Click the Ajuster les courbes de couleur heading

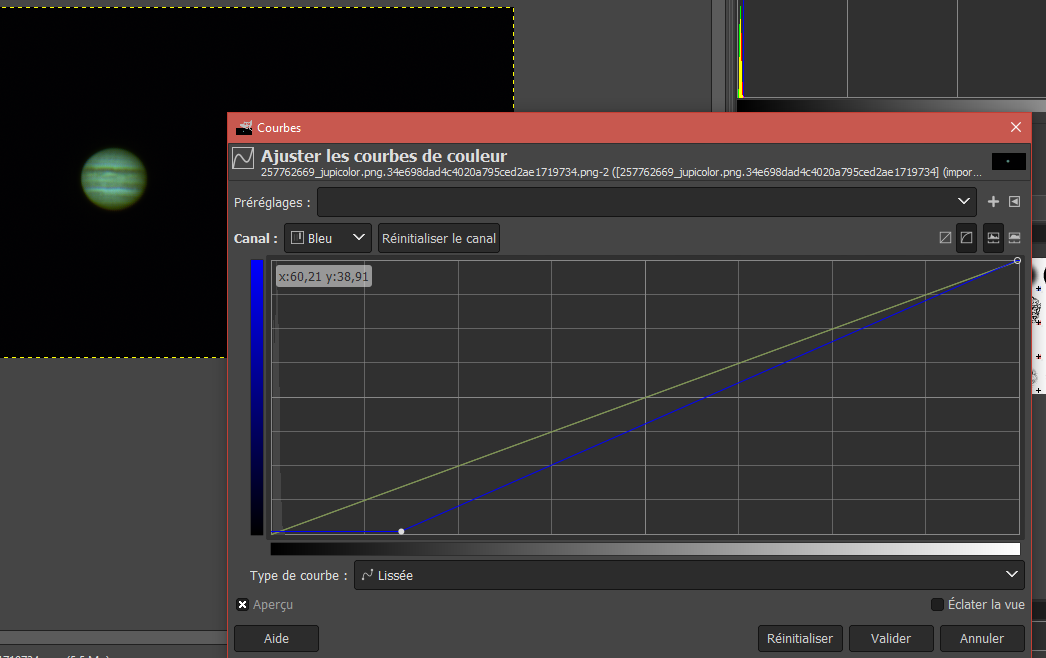click(x=384, y=156)
